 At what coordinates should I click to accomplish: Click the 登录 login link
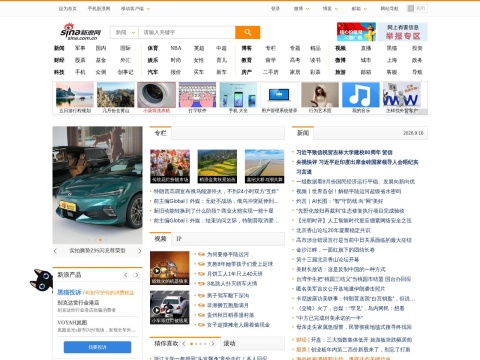coord(275,9)
